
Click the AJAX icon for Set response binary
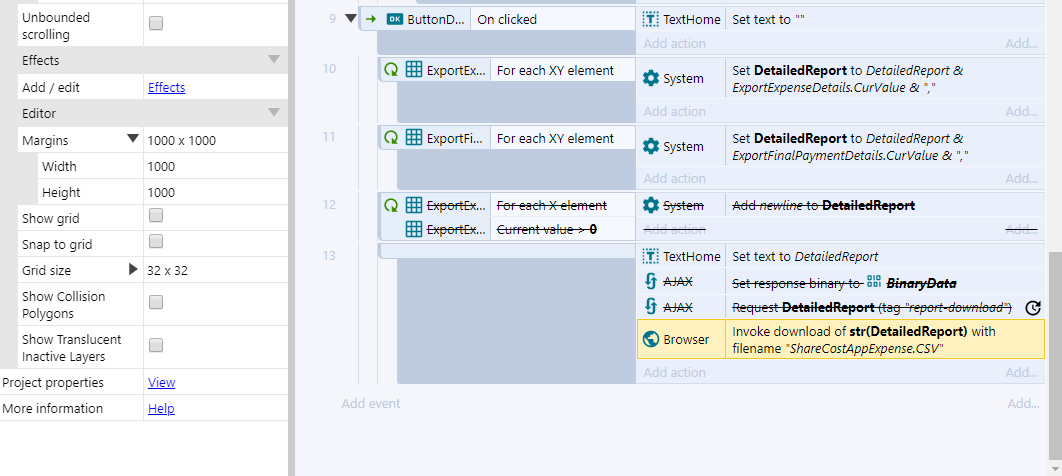click(x=650, y=282)
